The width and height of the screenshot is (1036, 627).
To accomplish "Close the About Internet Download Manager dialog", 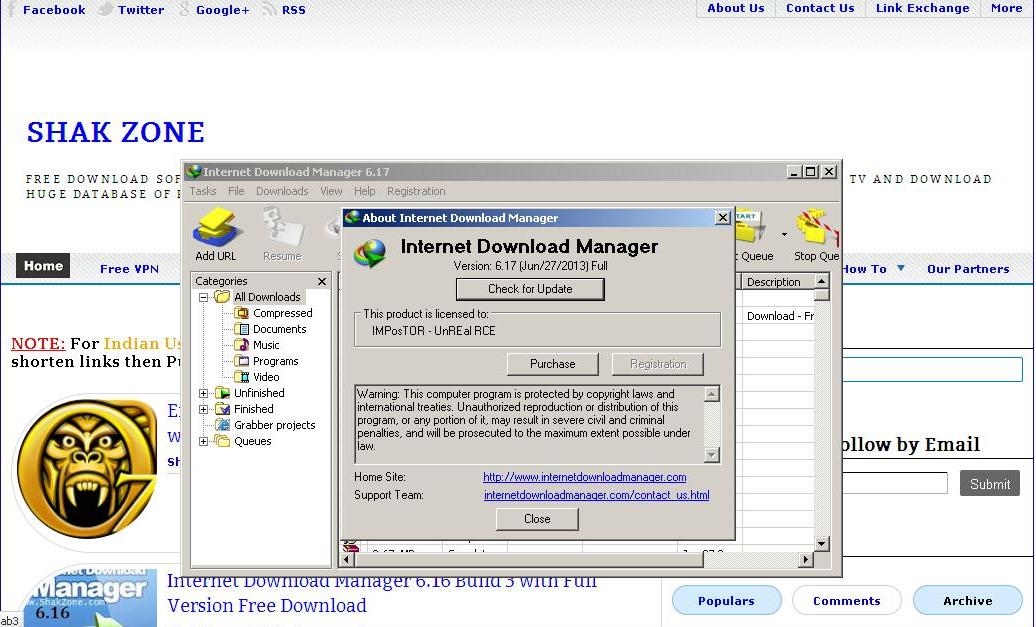I will (723, 217).
